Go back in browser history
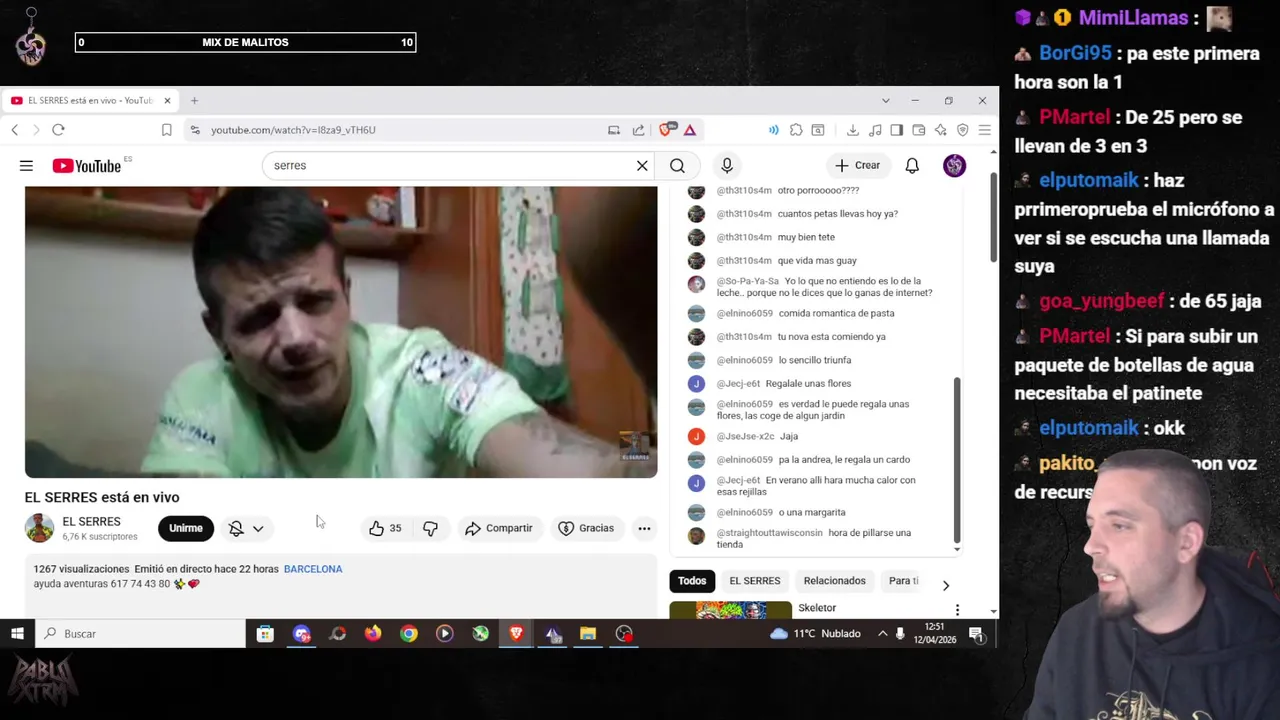1280x720 pixels. click(15, 130)
